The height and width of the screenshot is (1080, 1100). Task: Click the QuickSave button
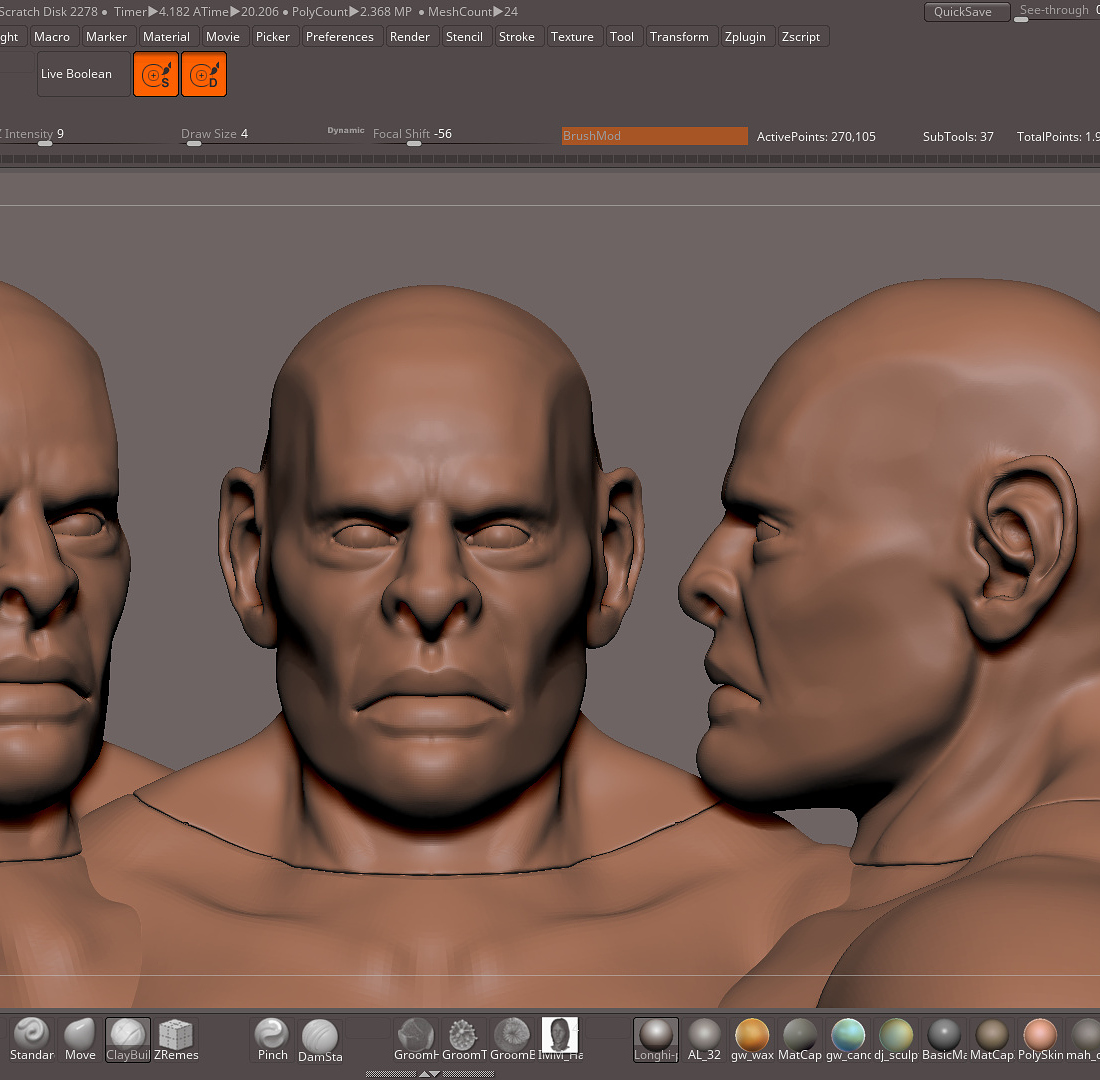[967, 12]
